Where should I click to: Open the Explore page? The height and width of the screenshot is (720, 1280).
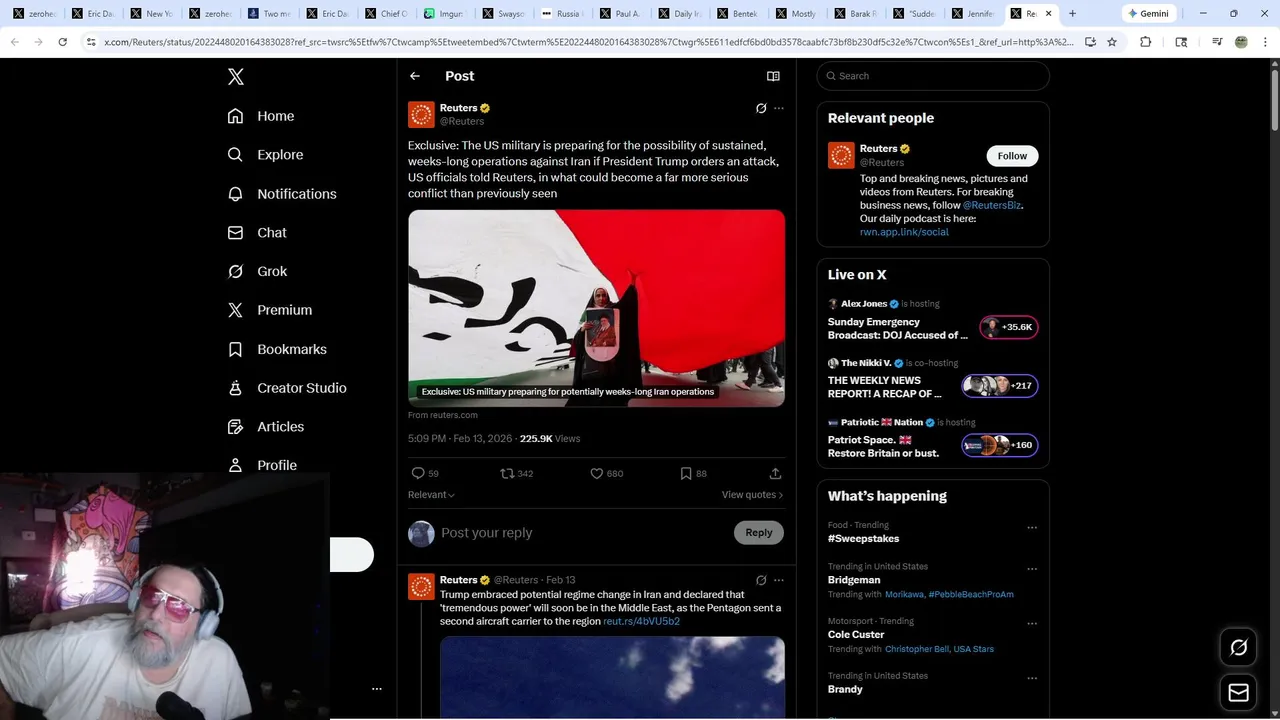coord(265,155)
